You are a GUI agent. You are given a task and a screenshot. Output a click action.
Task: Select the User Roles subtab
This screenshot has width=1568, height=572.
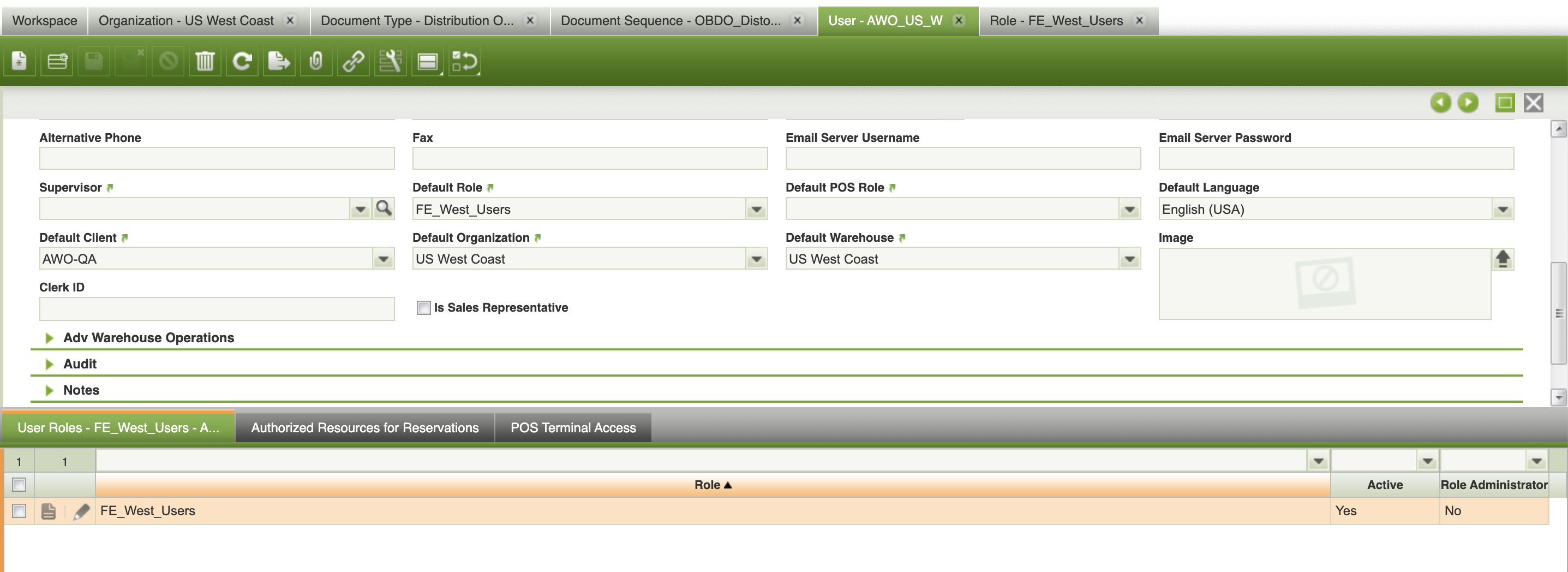[118, 427]
